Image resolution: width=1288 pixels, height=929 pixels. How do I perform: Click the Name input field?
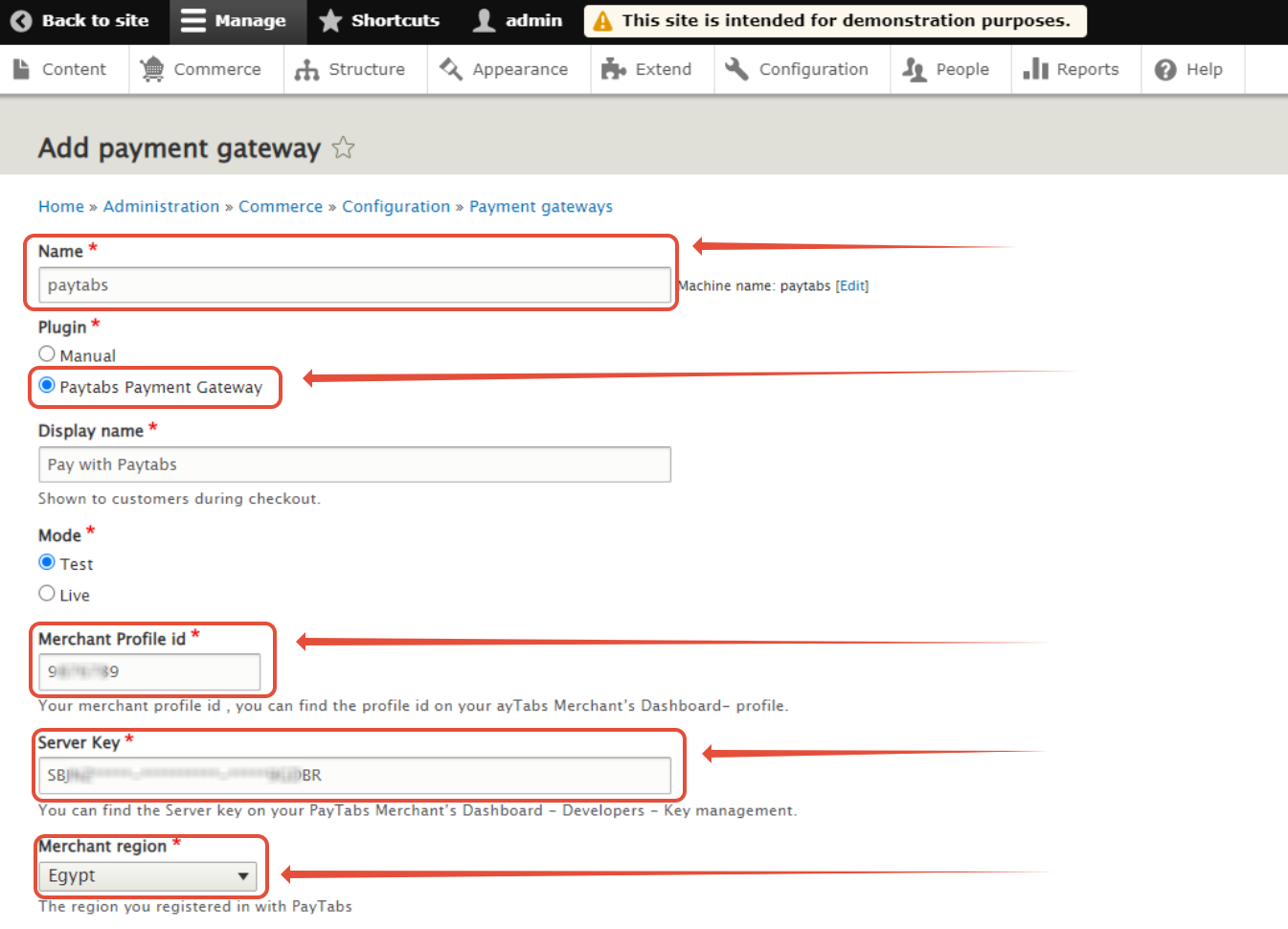click(x=354, y=284)
